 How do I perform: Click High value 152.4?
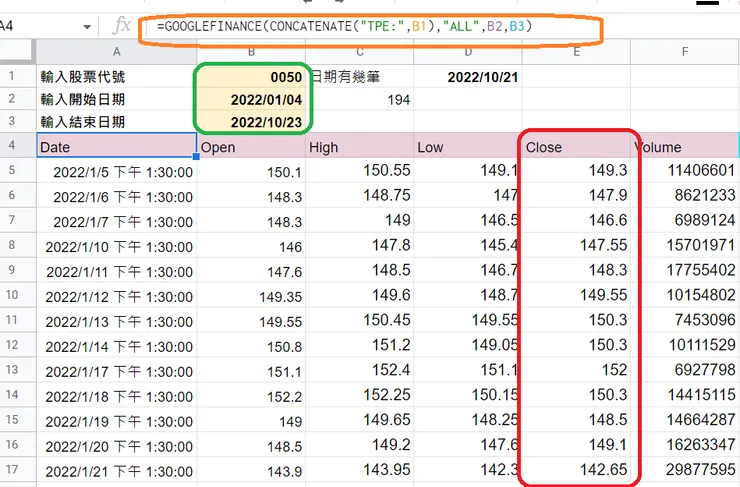tap(360, 370)
